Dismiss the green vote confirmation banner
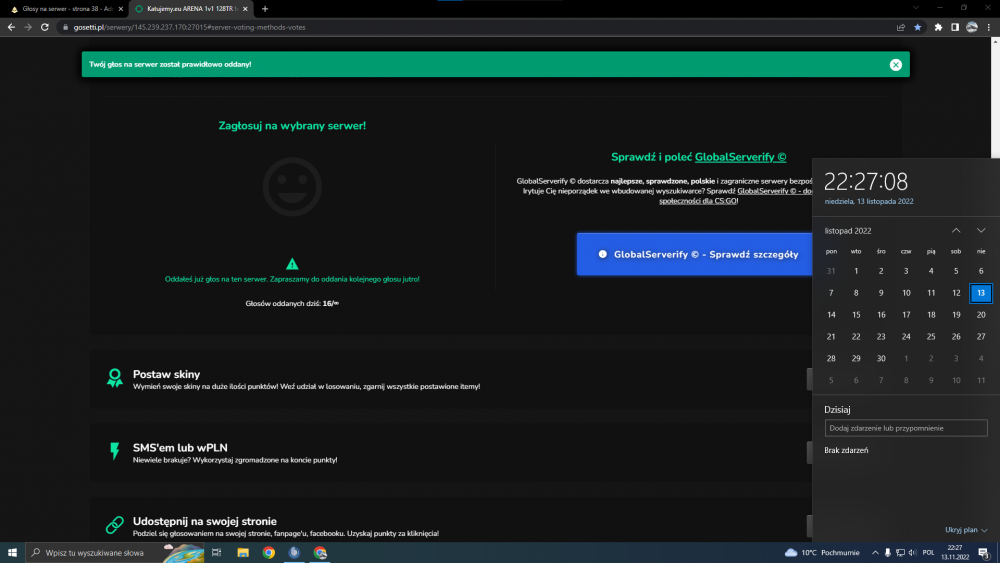Image resolution: width=1000 pixels, height=563 pixels. tap(895, 64)
